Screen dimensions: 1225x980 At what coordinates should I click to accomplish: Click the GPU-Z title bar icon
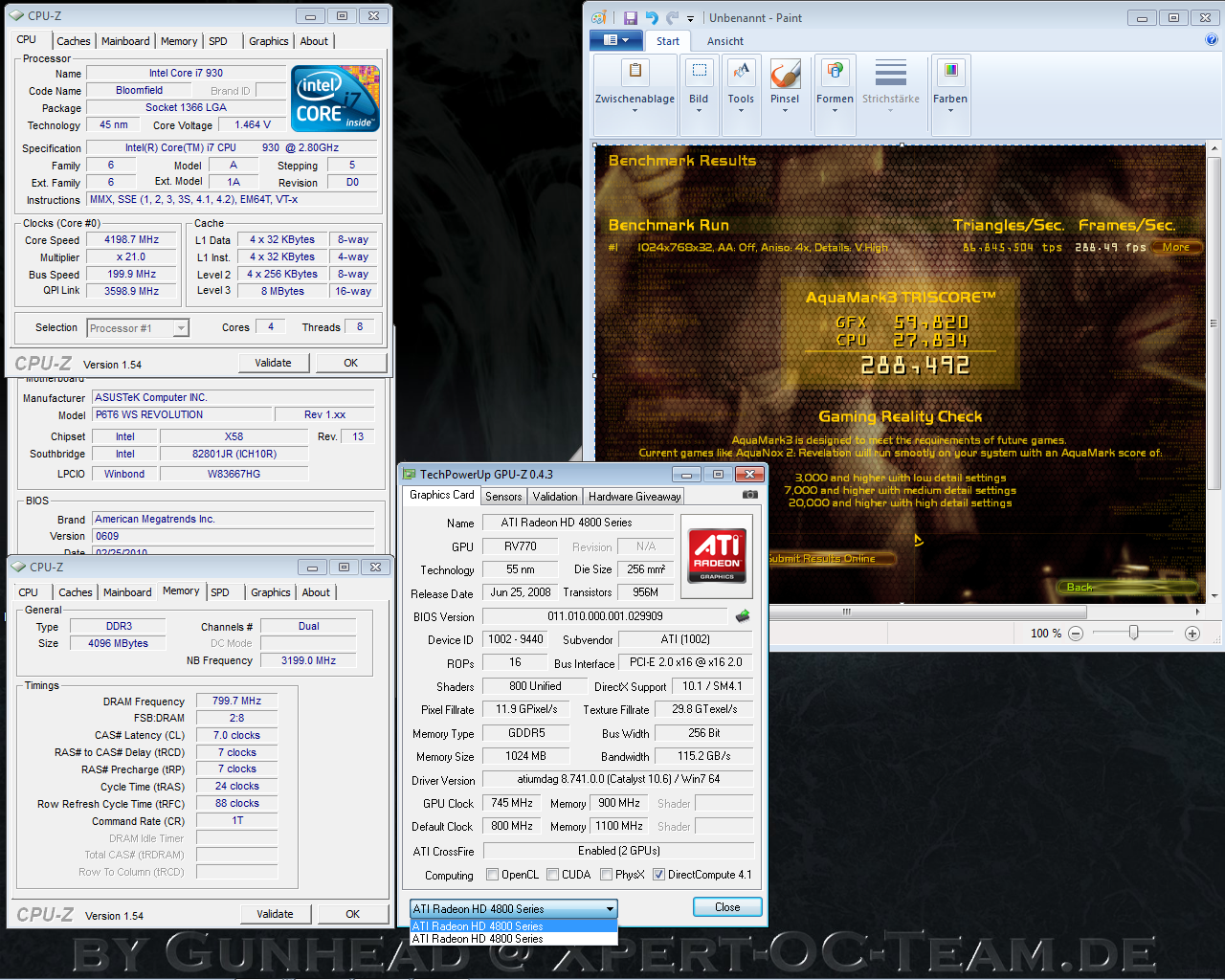tap(410, 474)
